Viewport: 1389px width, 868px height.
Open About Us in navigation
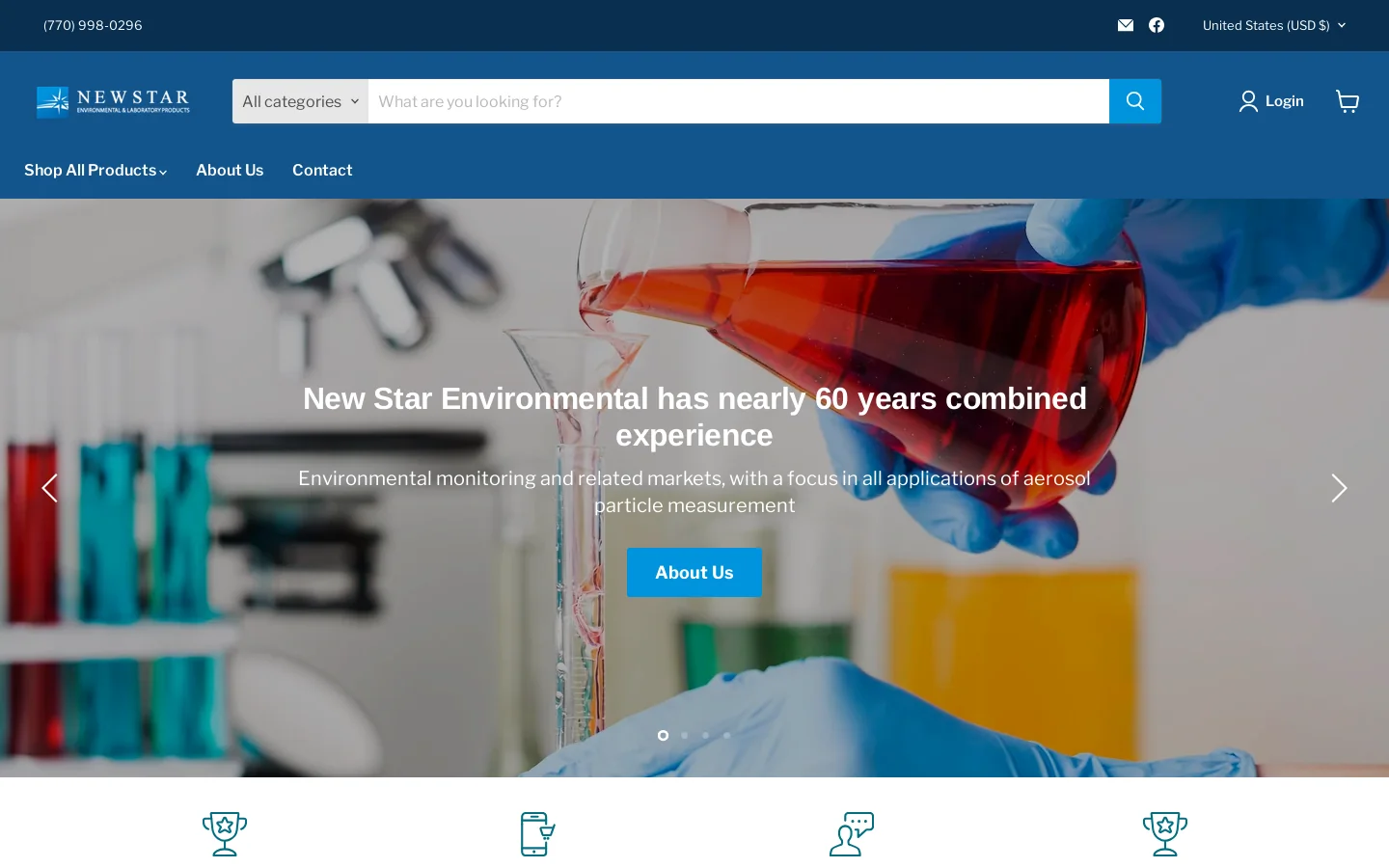[x=230, y=170]
